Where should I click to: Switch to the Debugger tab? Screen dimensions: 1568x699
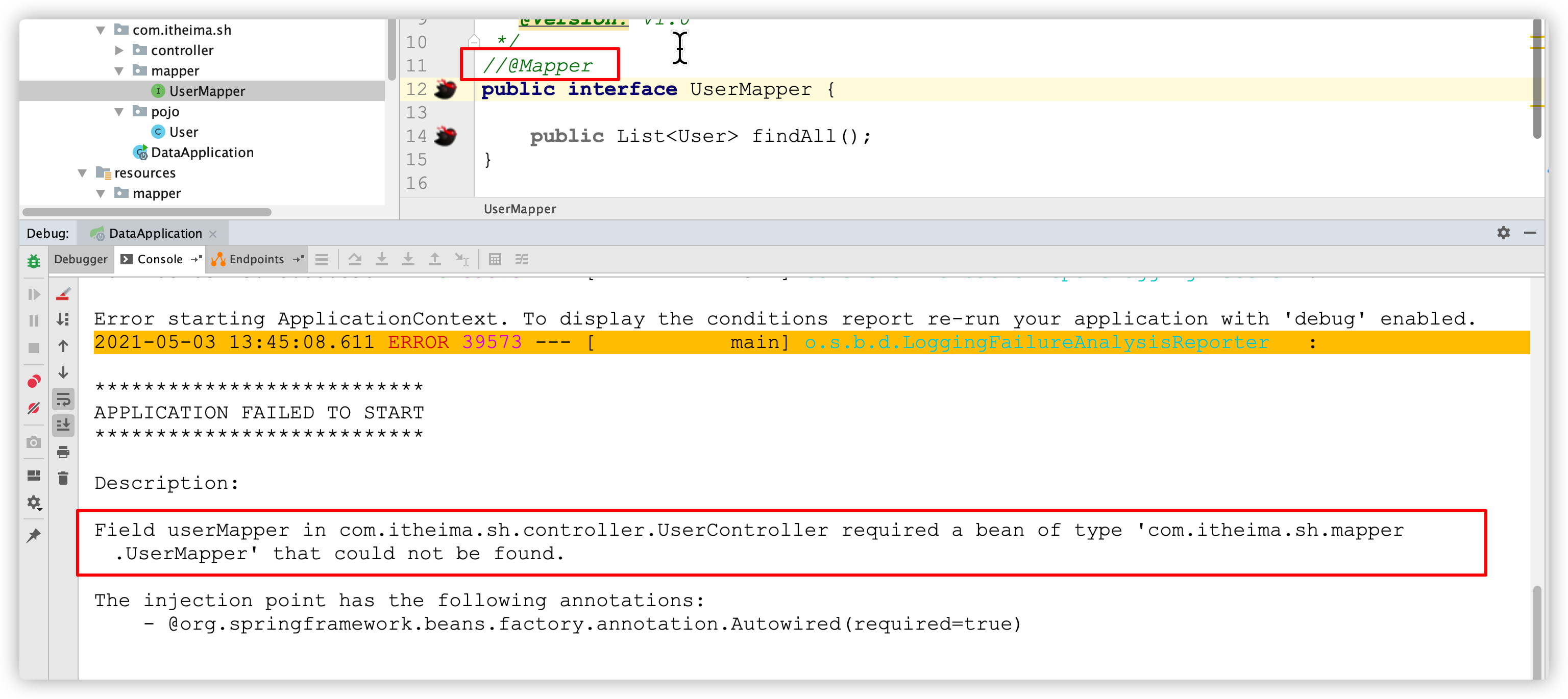point(82,258)
